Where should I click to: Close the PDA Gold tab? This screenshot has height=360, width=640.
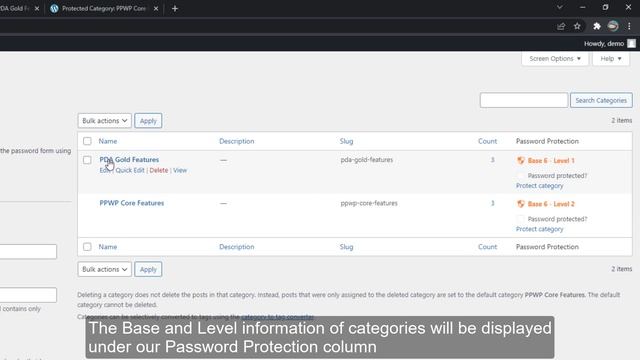(37, 9)
